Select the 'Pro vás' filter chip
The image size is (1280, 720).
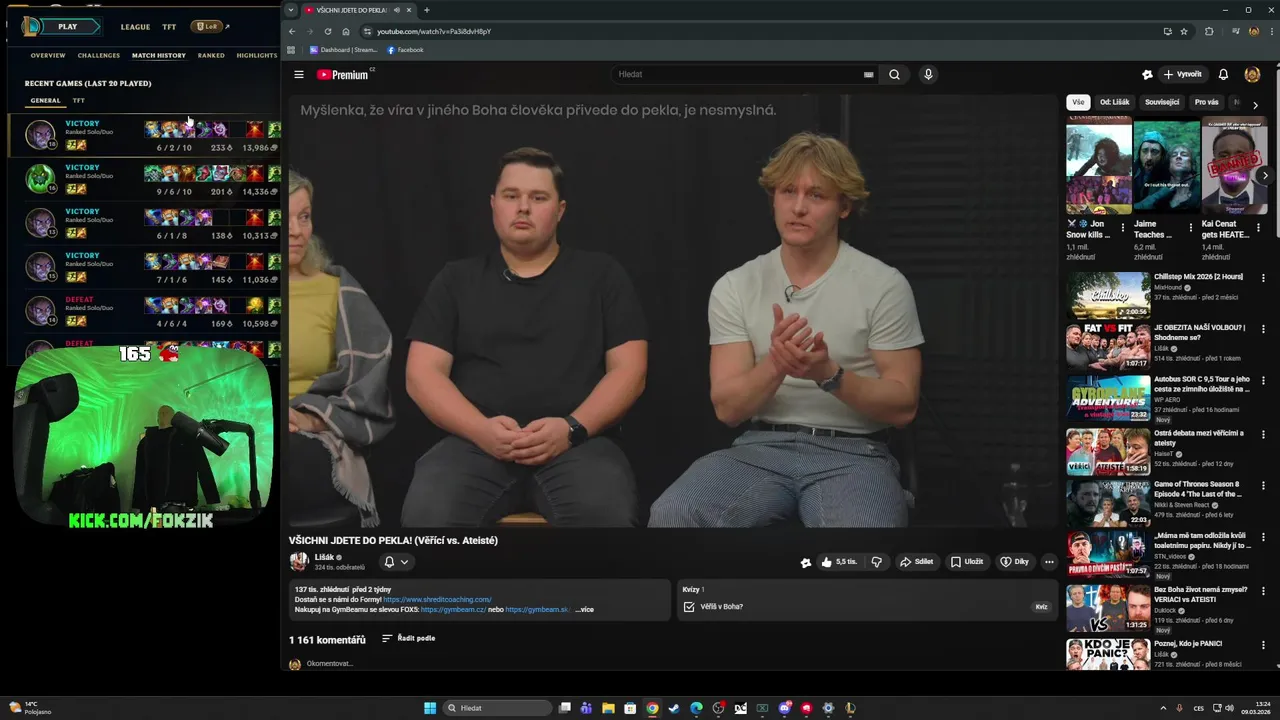[1207, 102]
